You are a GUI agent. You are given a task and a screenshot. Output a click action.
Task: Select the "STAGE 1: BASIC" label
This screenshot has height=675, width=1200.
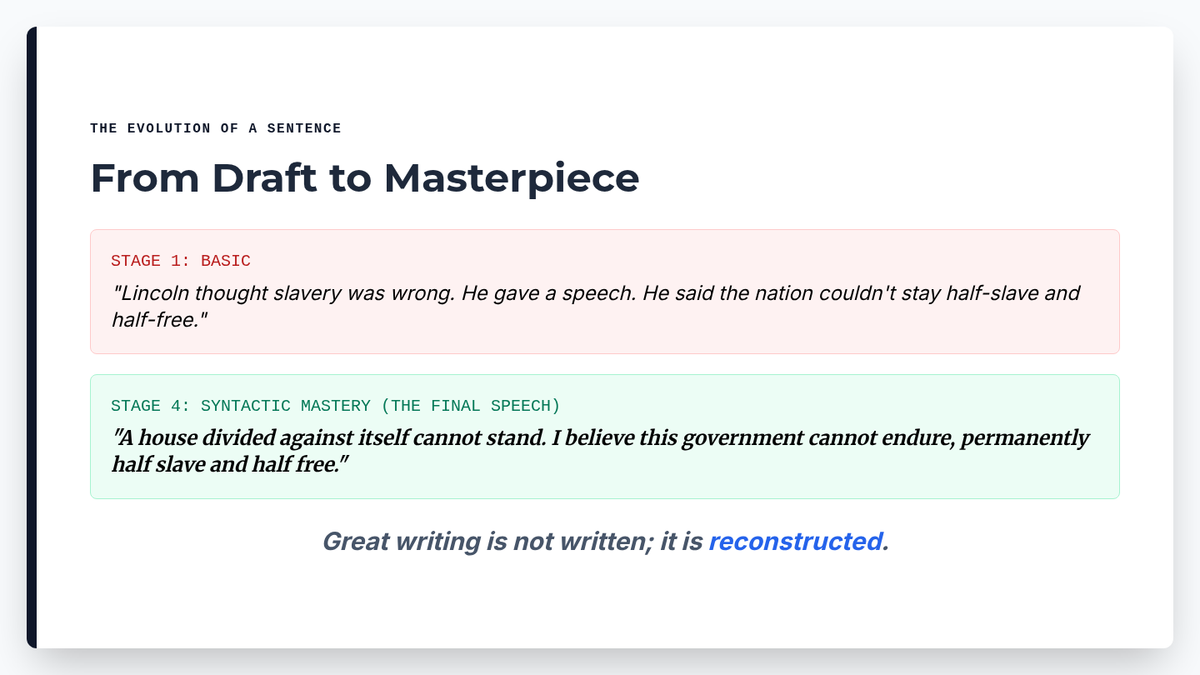point(180,261)
